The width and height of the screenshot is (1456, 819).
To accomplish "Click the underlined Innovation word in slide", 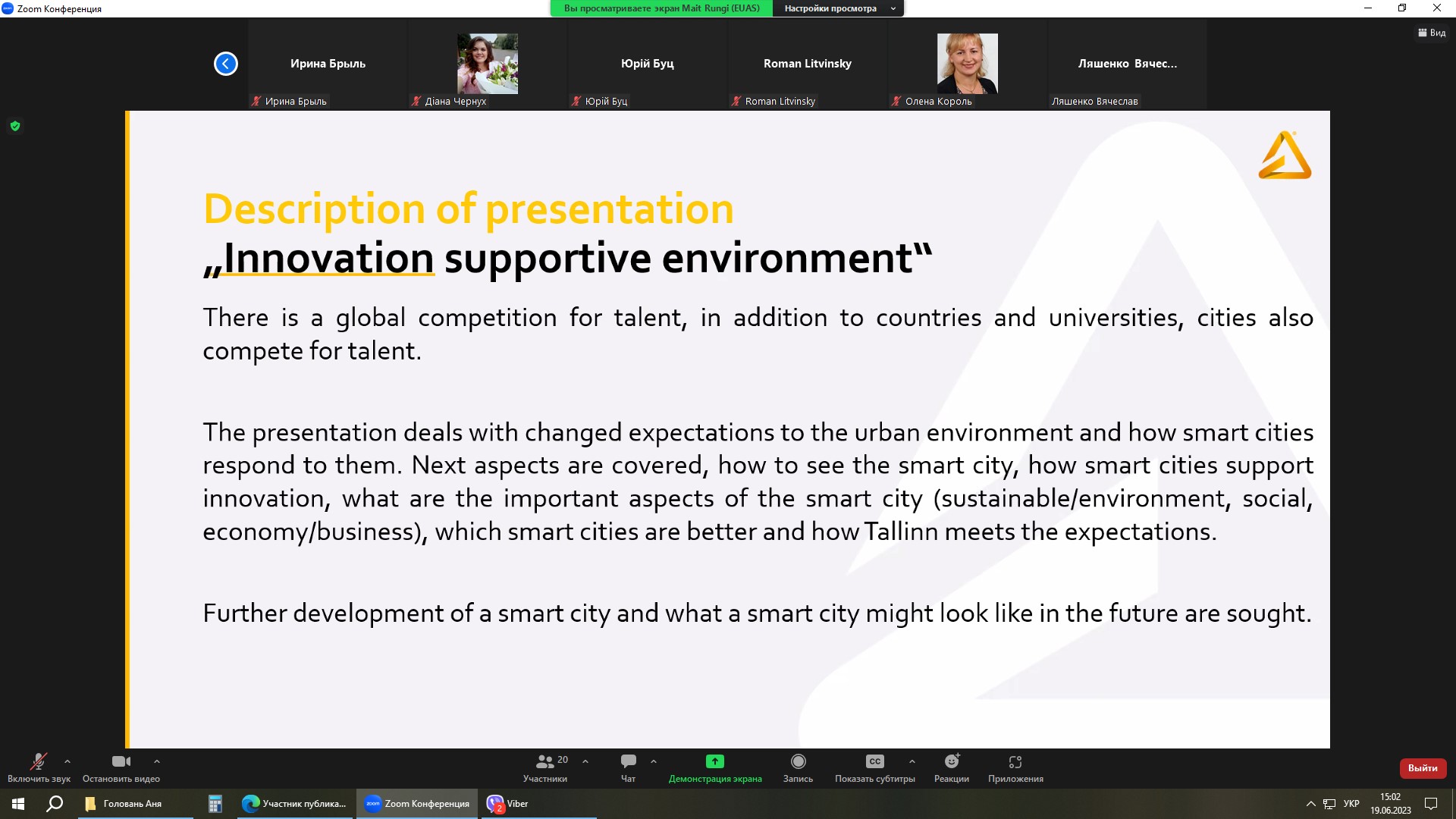I will (x=328, y=258).
